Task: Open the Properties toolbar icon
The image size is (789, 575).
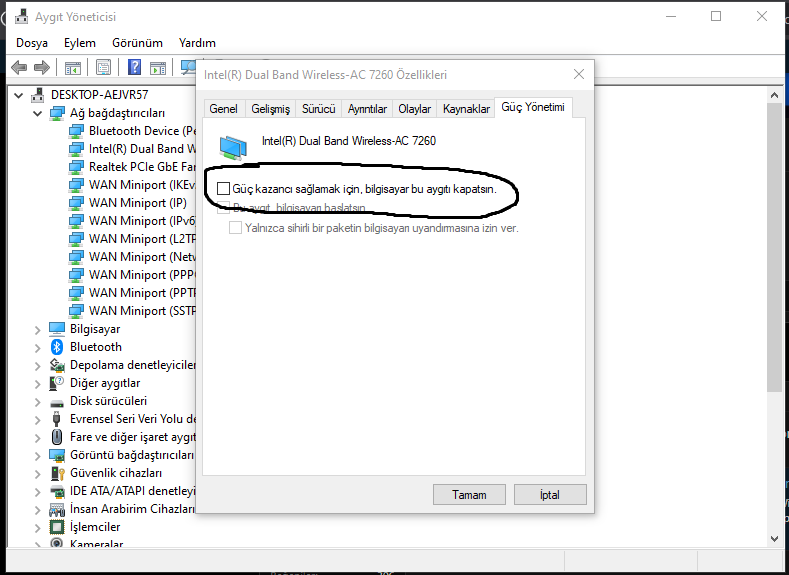Action: click(104, 67)
